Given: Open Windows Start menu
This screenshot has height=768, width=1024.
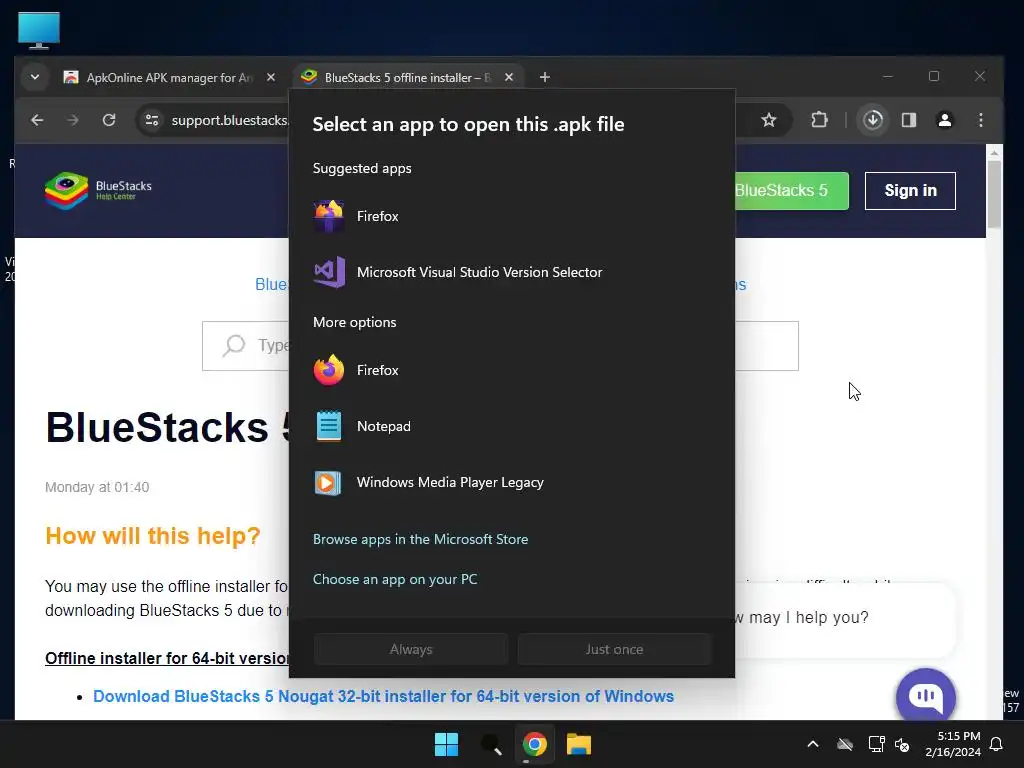Looking at the screenshot, I should coord(447,744).
